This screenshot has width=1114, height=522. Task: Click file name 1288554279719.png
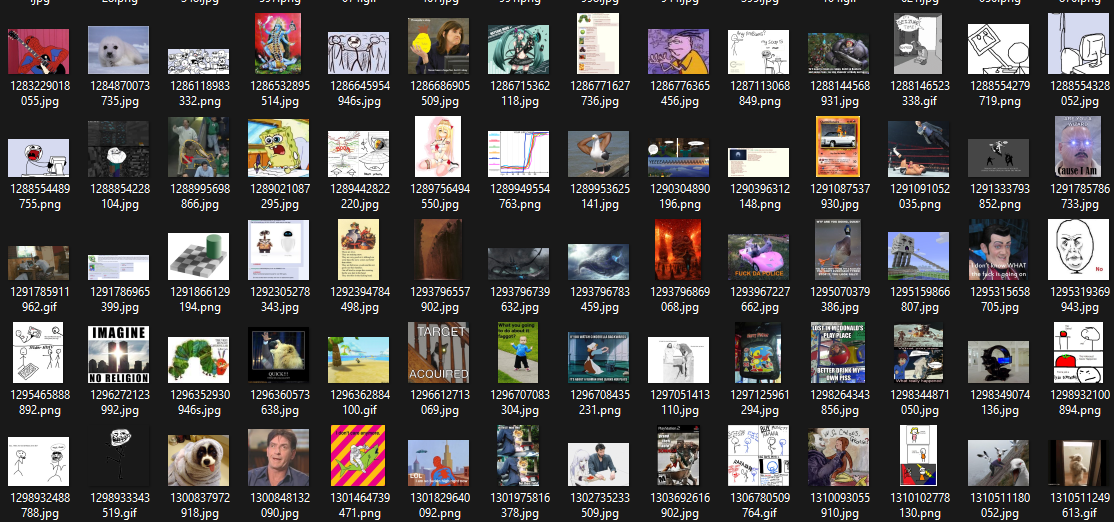998,94
